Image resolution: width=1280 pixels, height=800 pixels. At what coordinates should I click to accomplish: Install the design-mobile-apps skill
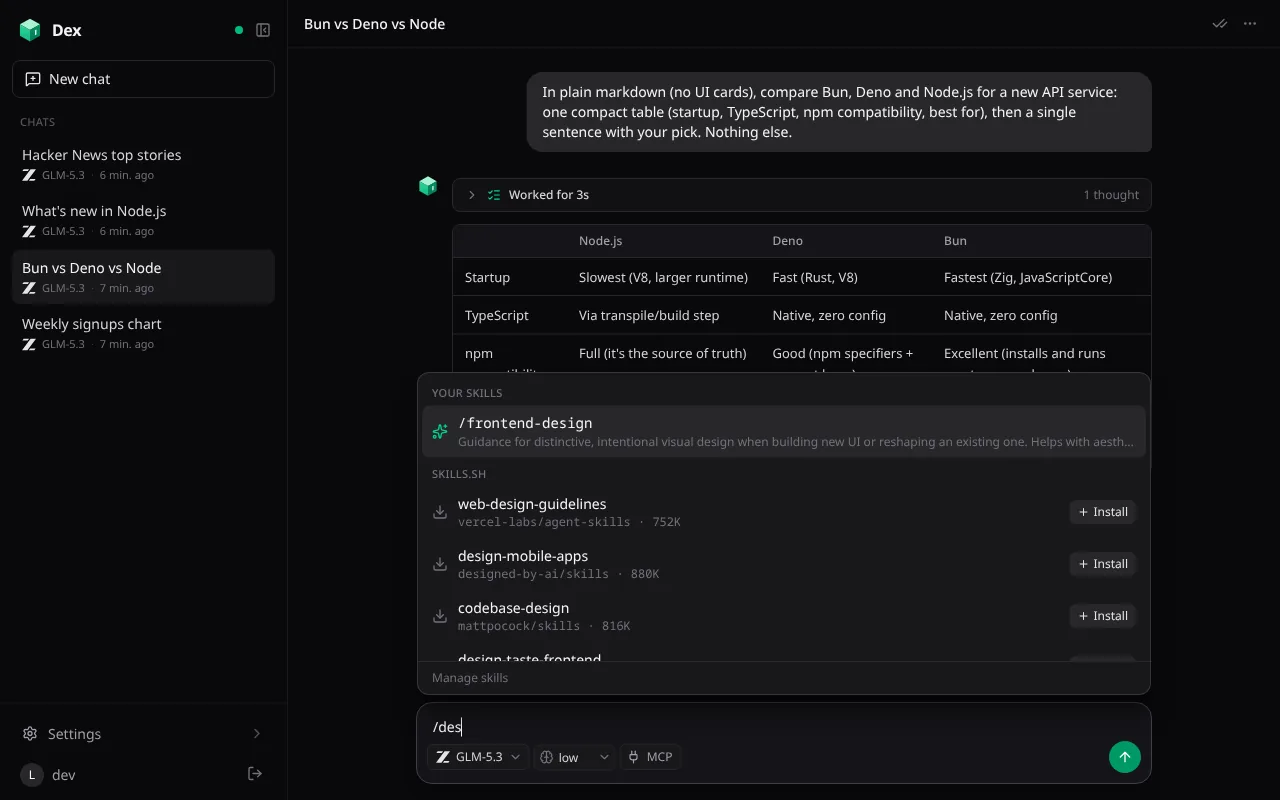pyautogui.click(x=1103, y=564)
